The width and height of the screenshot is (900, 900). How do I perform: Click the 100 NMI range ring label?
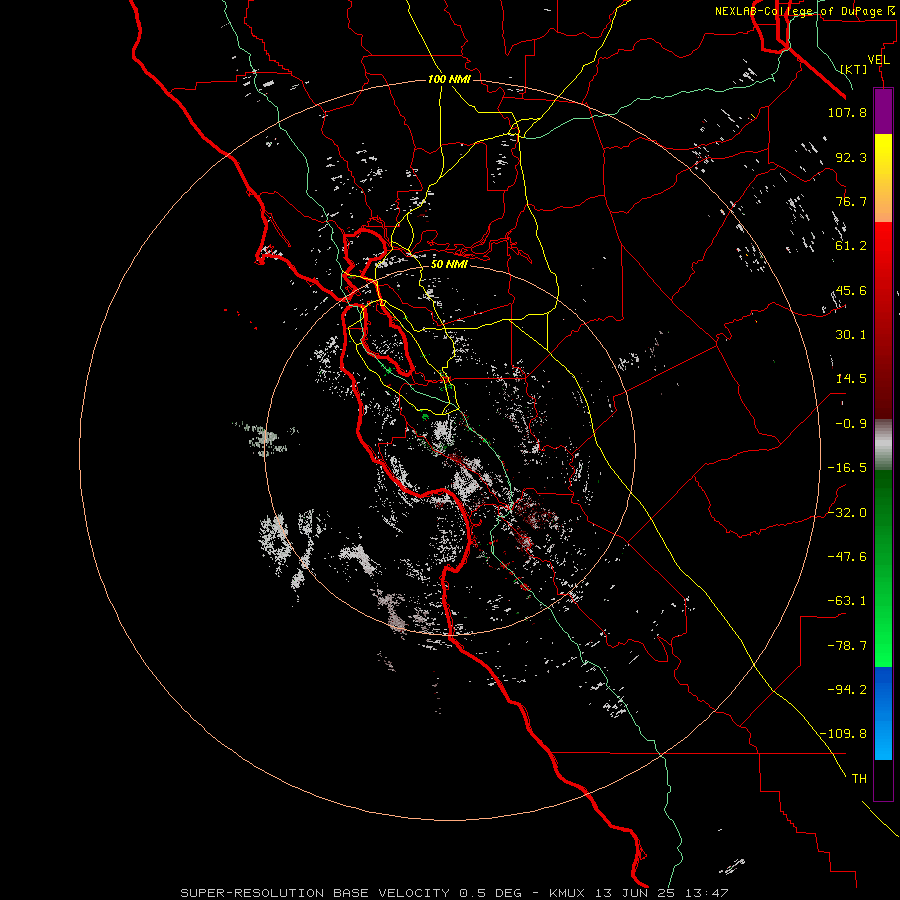point(449,79)
